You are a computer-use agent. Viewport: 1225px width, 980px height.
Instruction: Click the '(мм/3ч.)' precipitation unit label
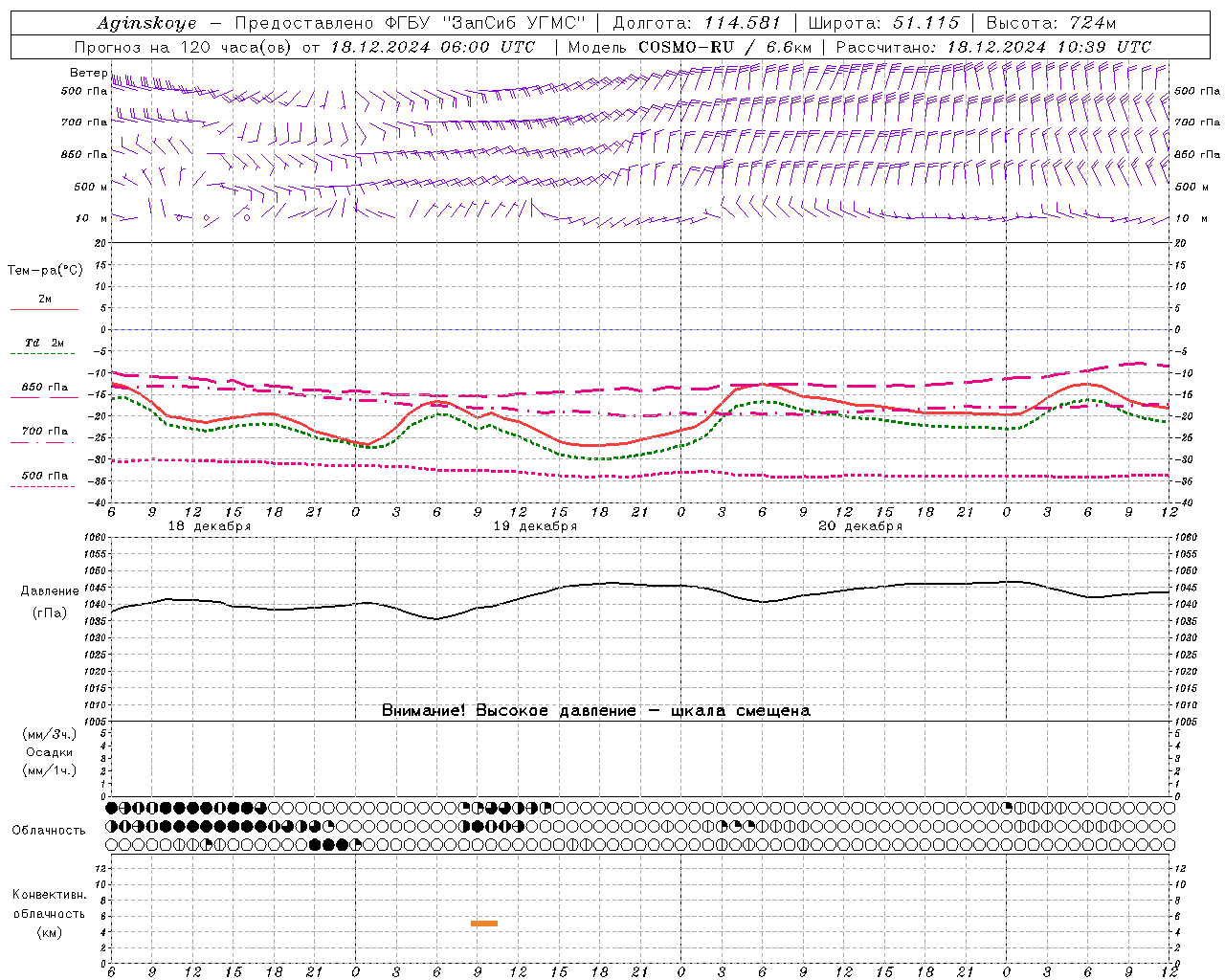point(49,734)
